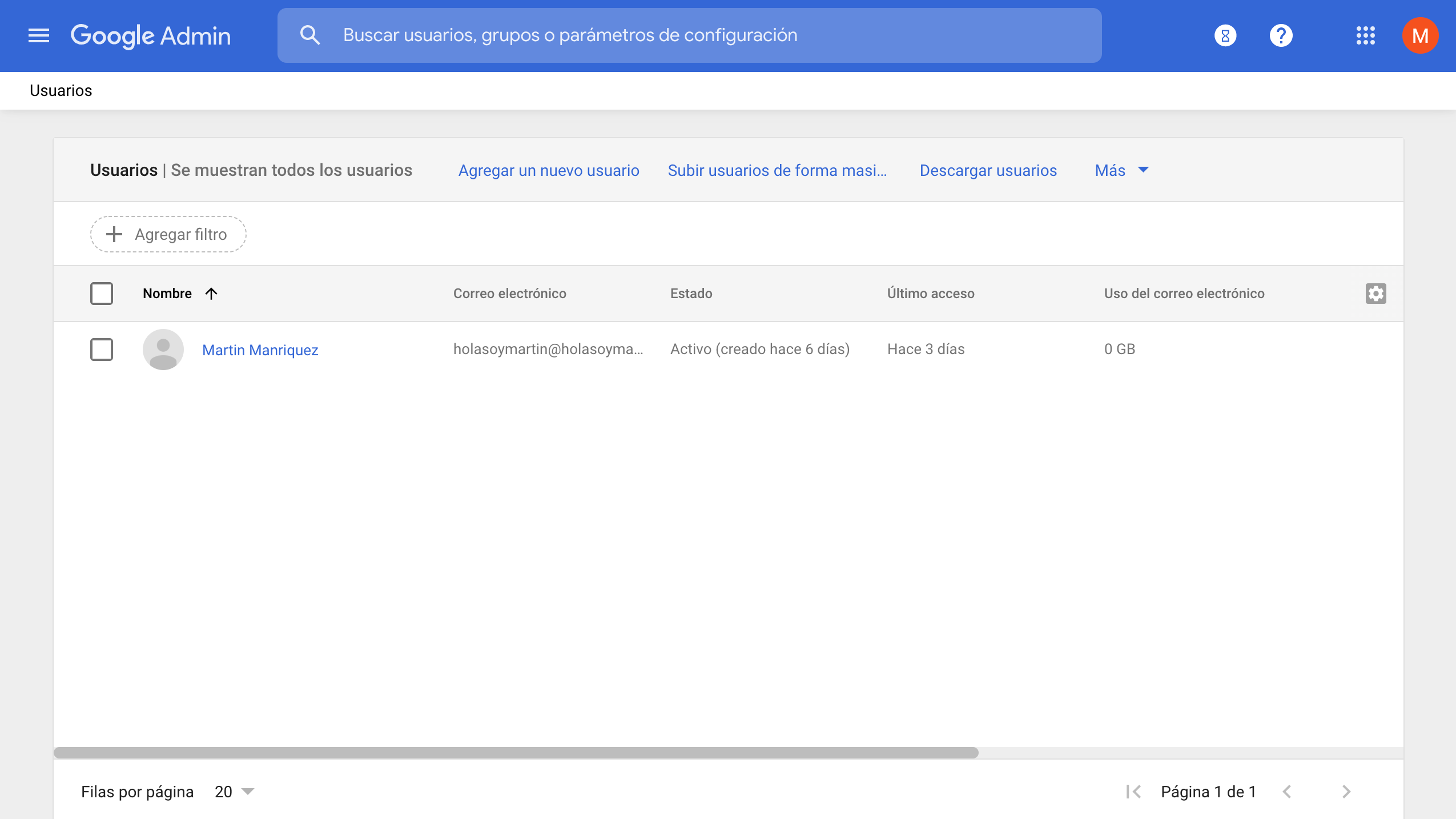Open rows per page dropdown showing 20
The image size is (1456, 819).
234,792
